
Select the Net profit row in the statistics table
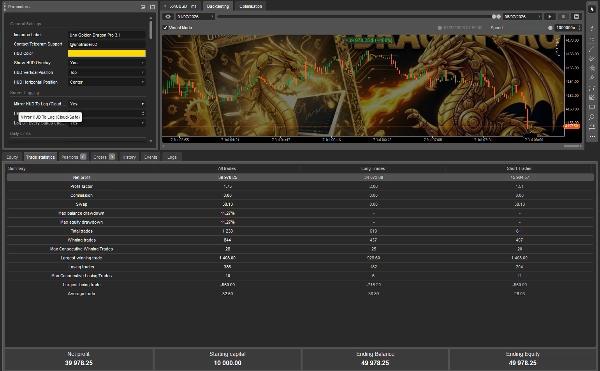300,177
